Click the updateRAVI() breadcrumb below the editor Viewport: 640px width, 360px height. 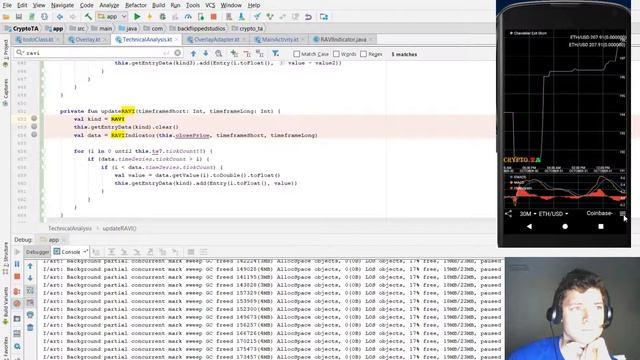[x=120, y=229]
